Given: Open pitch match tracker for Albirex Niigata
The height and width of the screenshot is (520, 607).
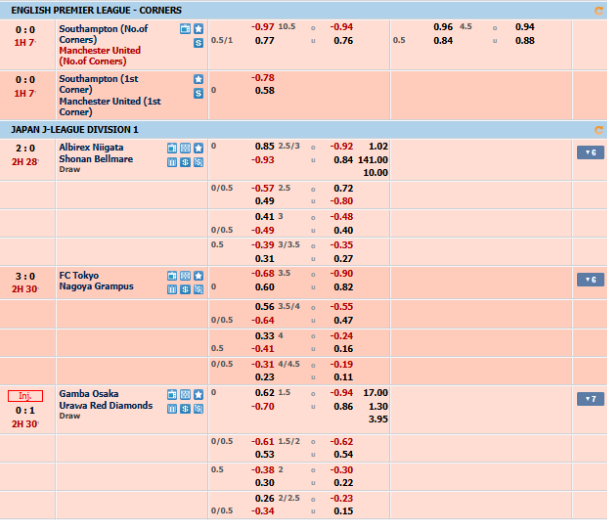Looking at the screenshot, I should point(185,148).
